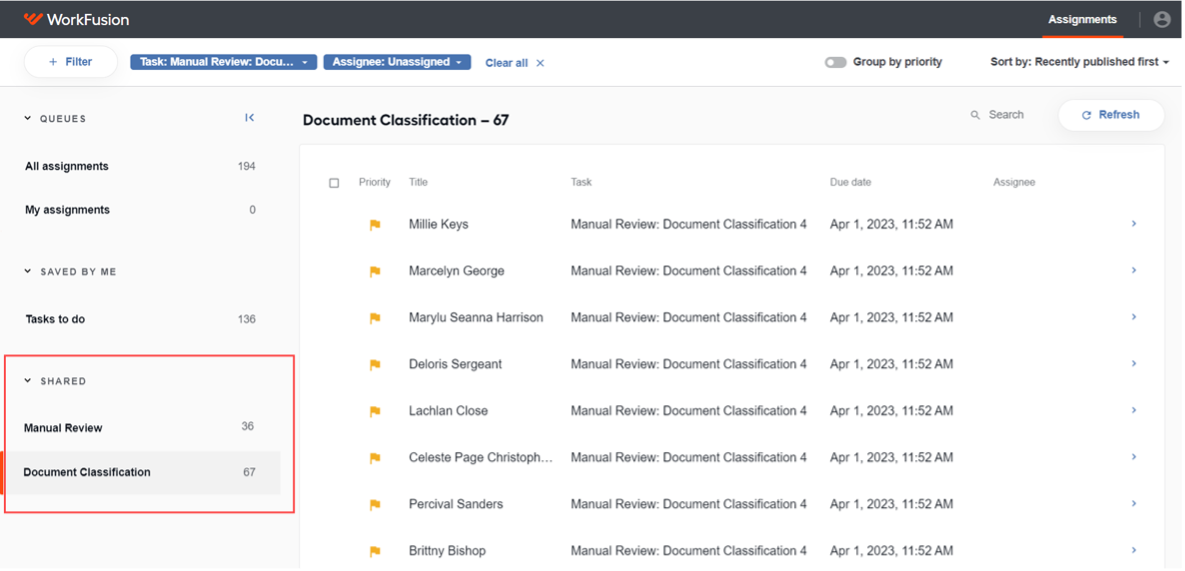Image resolution: width=1185 pixels, height=571 pixels.
Task: Click the yellow priority flag for Millie Keys
Action: coord(374,224)
